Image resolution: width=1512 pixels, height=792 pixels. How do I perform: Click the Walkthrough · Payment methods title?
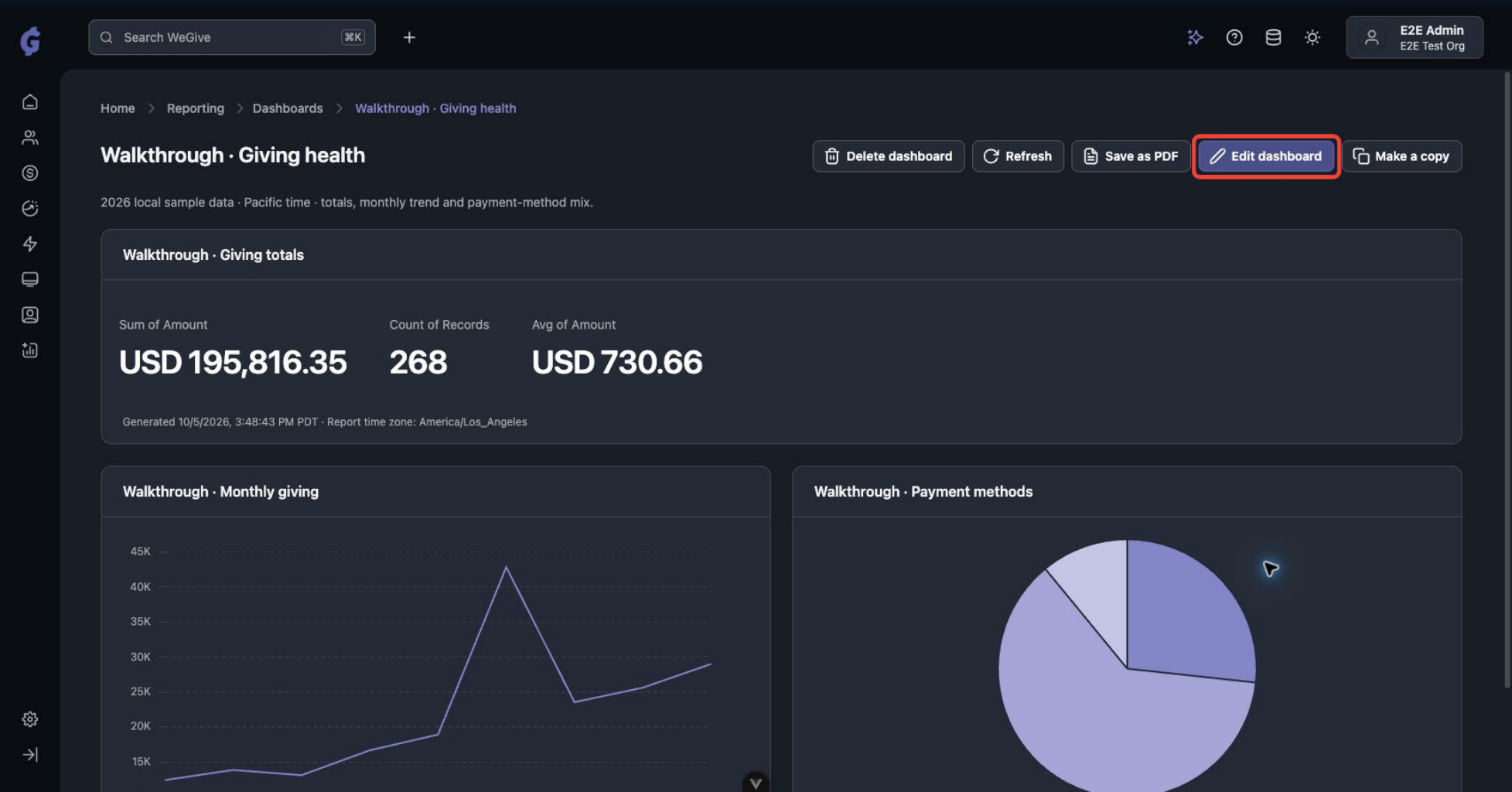tap(923, 492)
